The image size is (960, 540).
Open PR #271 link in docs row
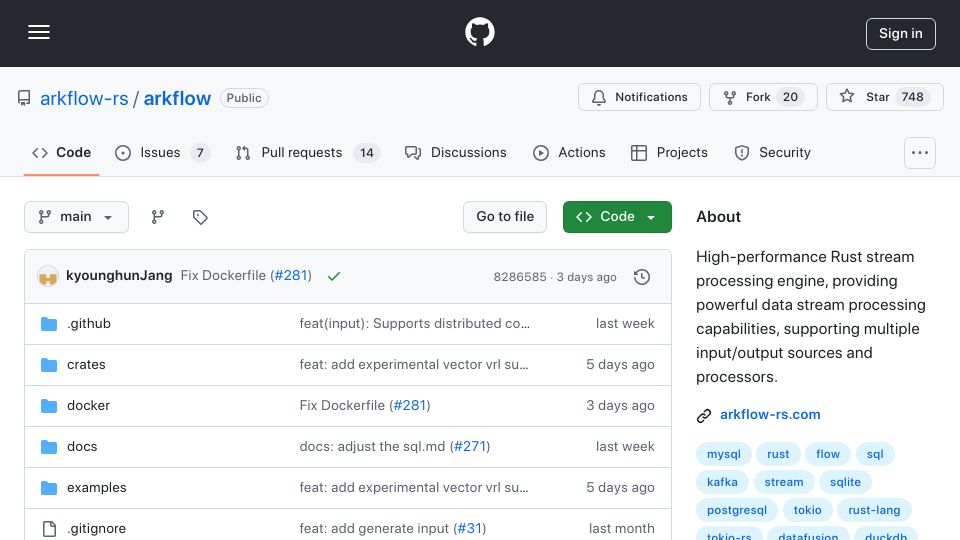click(x=470, y=447)
